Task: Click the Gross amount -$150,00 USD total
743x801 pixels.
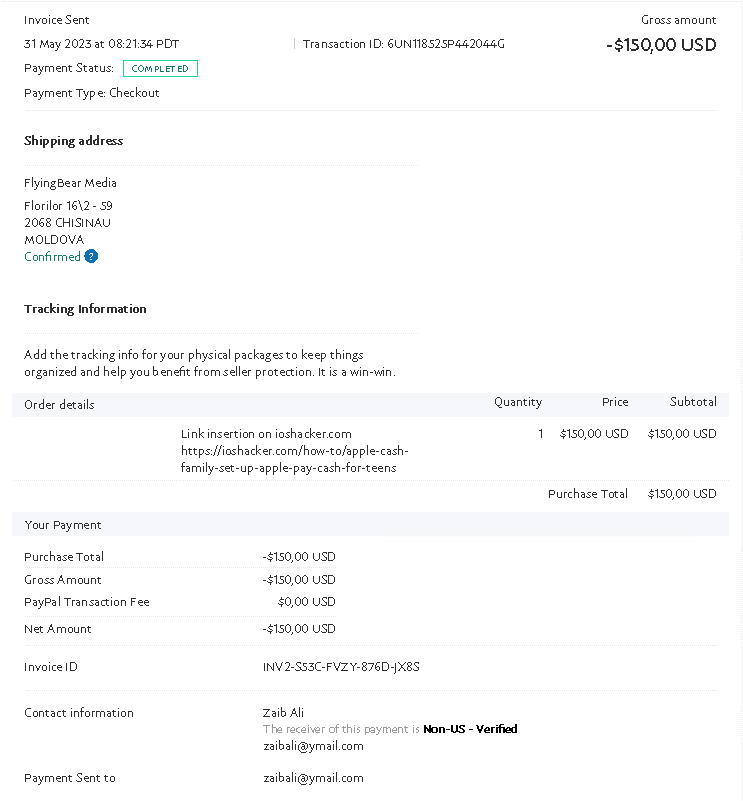Action: (661, 45)
